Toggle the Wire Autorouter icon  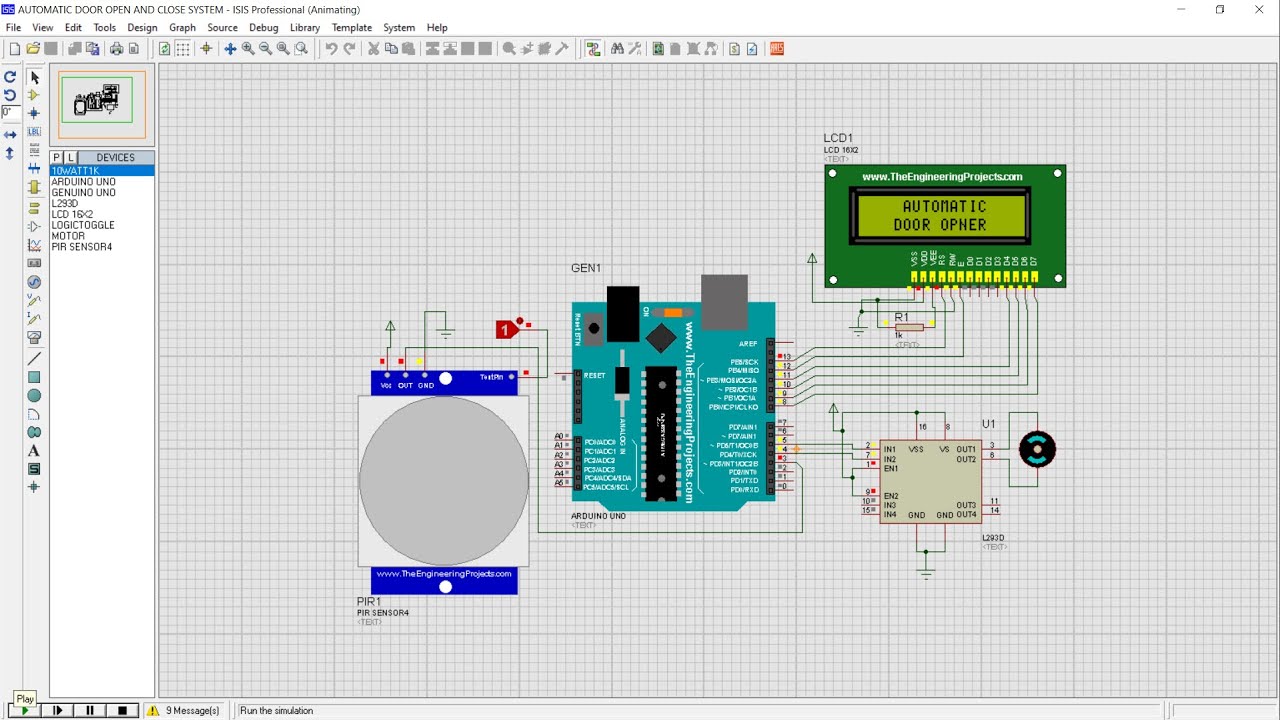click(593, 48)
